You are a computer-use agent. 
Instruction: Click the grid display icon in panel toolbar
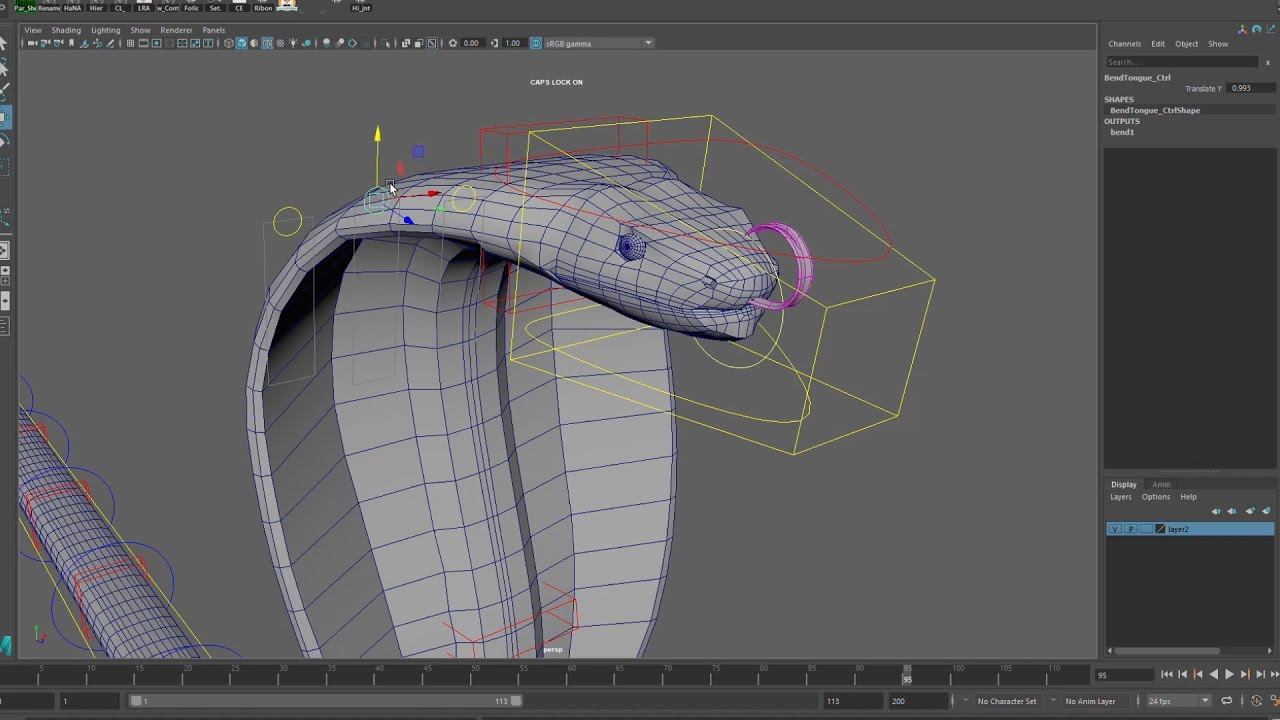point(130,43)
